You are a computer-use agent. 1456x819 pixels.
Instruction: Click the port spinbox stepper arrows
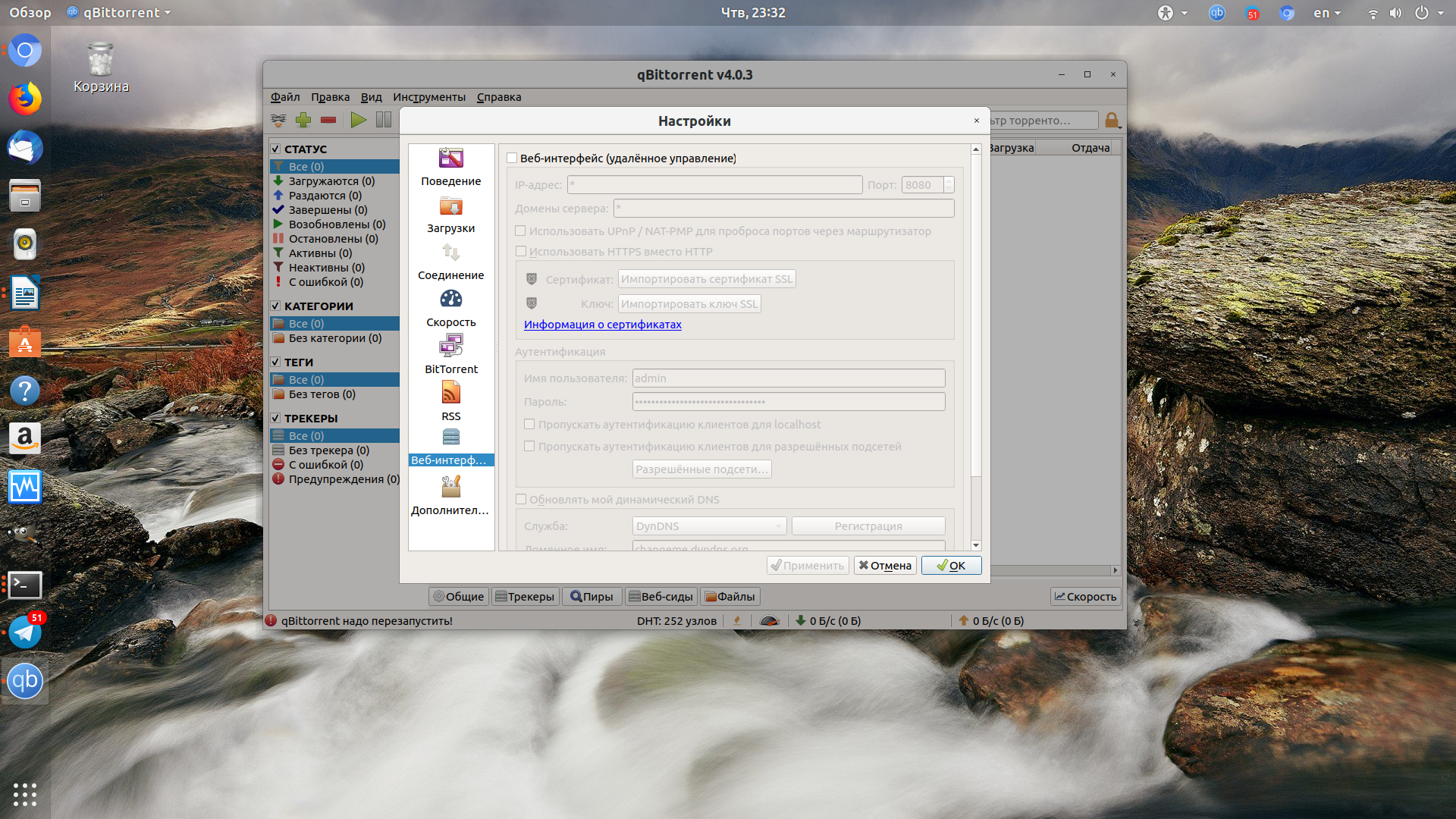coord(949,185)
